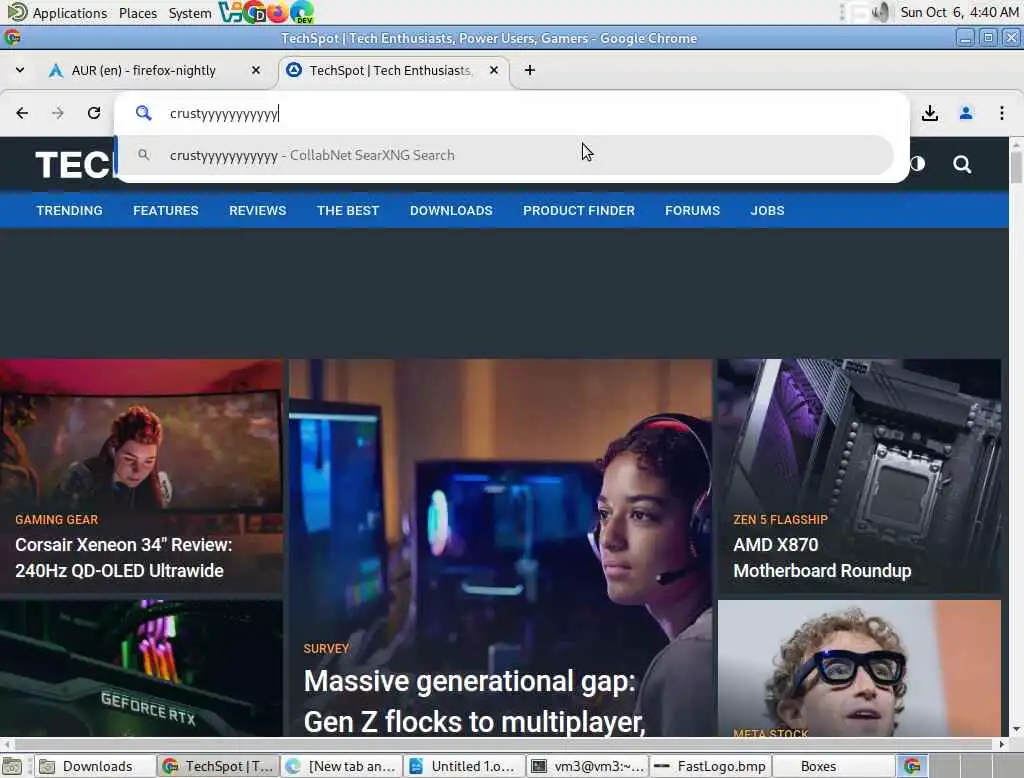The width and height of the screenshot is (1024, 778).
Task: Click the show desktop button in taskbar
Action: [x=12, y=766]
